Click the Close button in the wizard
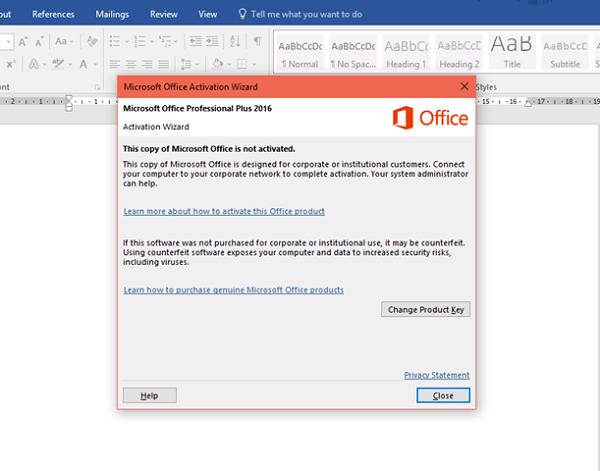 click(x=443, y=395)
